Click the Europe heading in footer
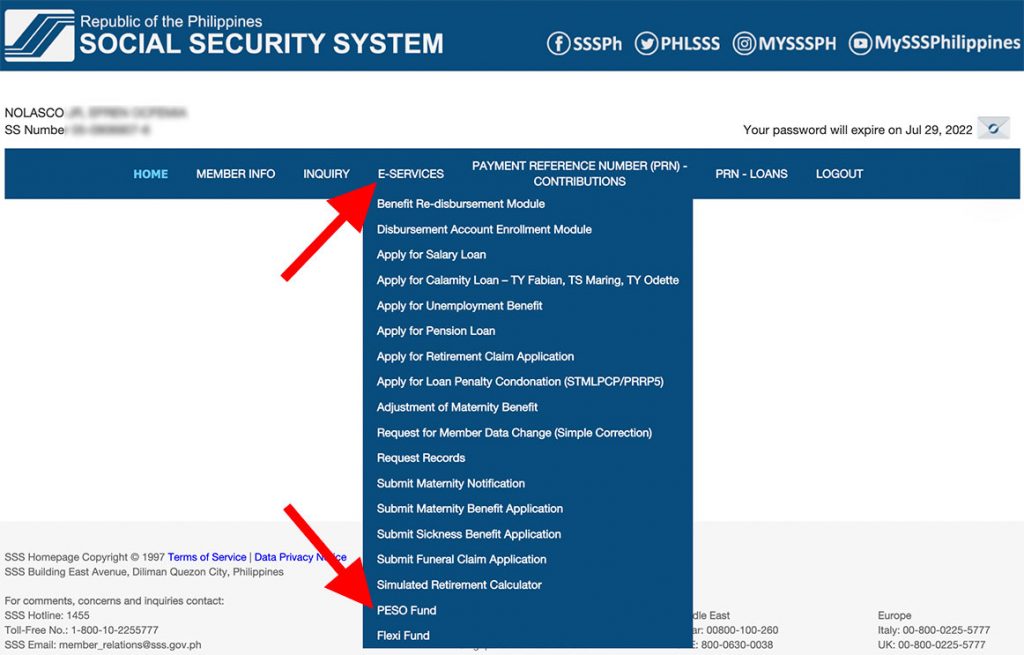 point(894,615)
